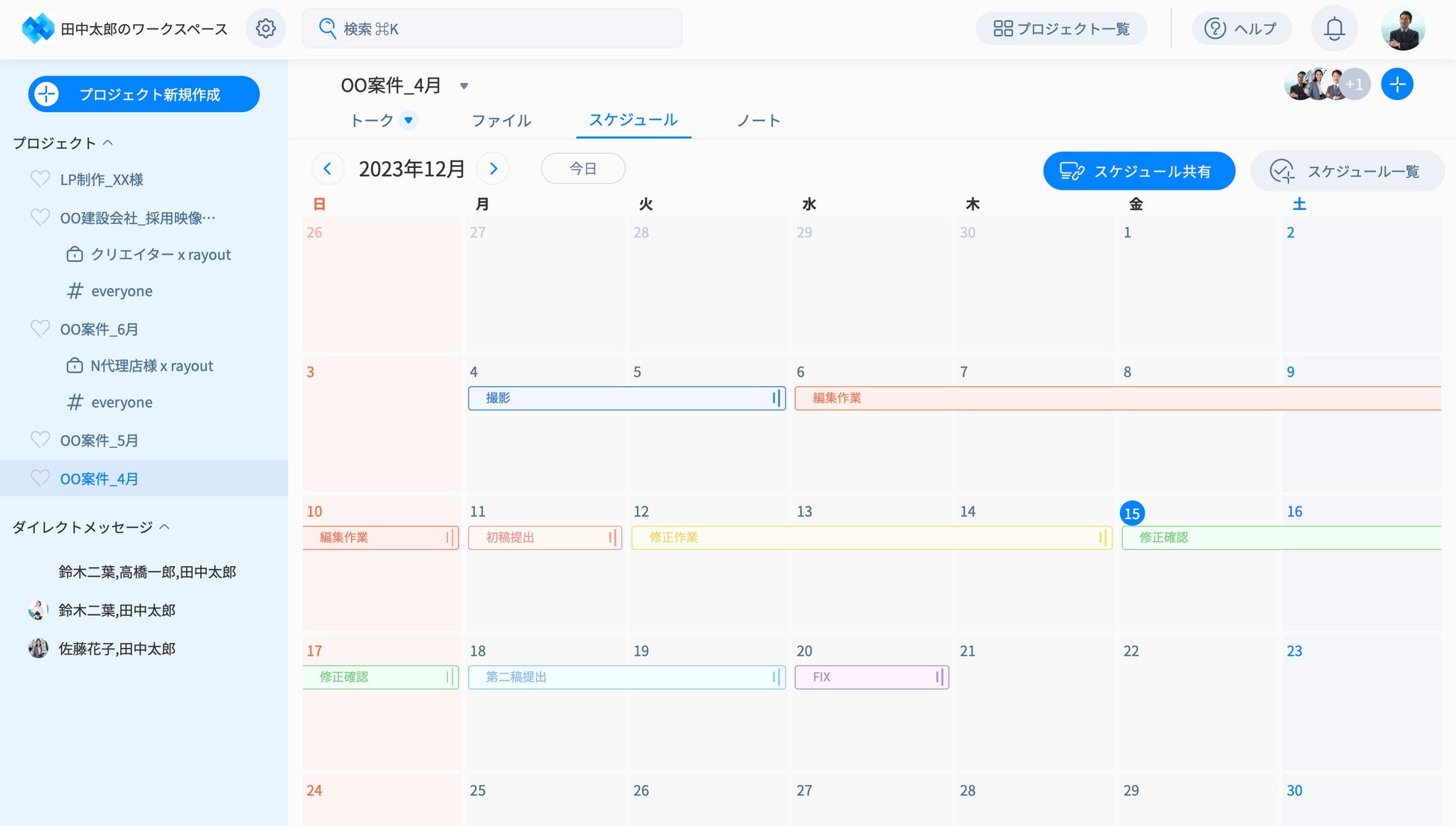1456x826 pixels.
Task: Click the workspace logo icon
Action: [37, 28]
